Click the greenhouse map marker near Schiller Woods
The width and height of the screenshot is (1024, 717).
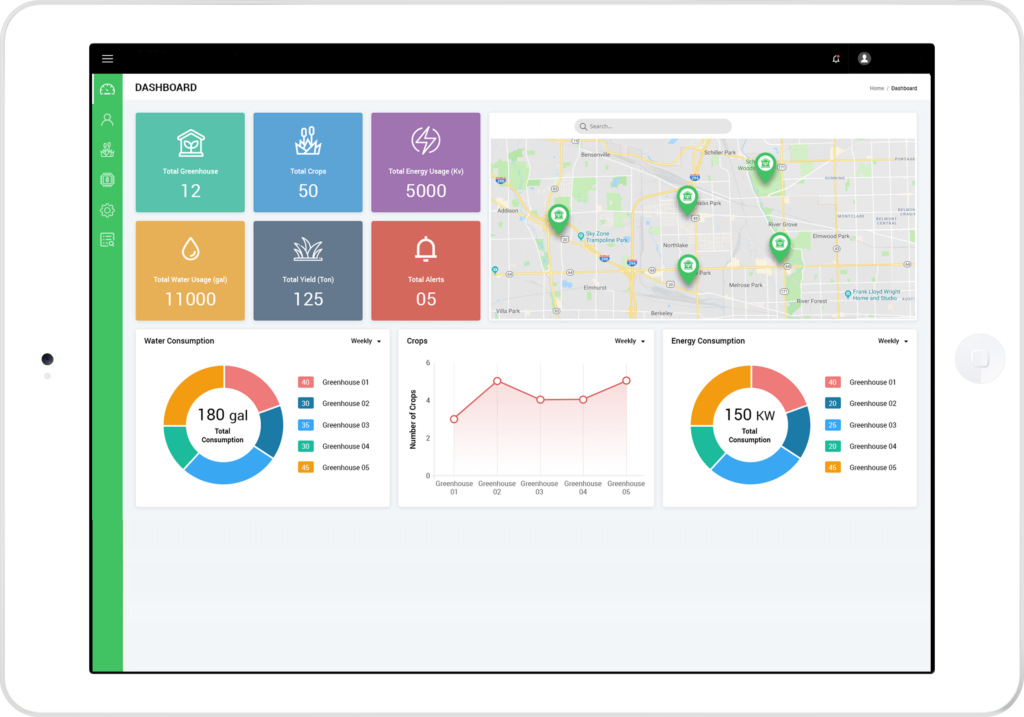coord(765,164)
